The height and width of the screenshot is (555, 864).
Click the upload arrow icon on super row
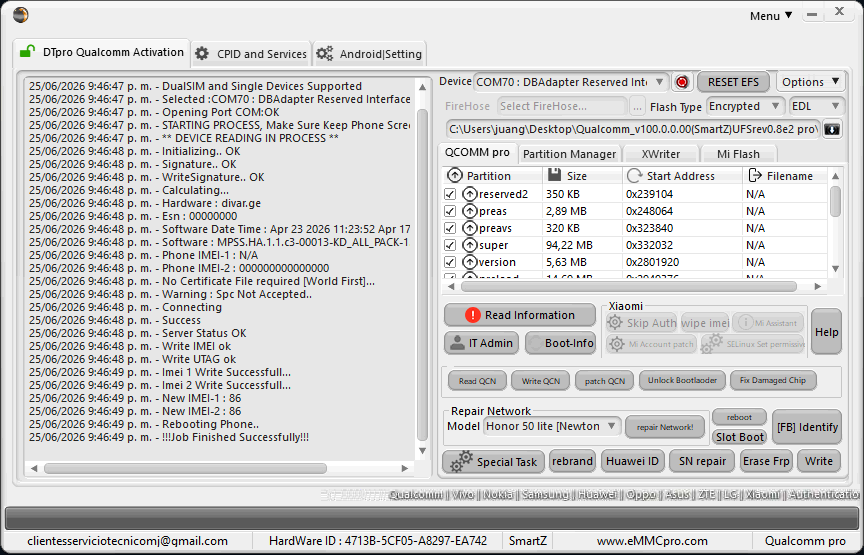tap(469, 245)
